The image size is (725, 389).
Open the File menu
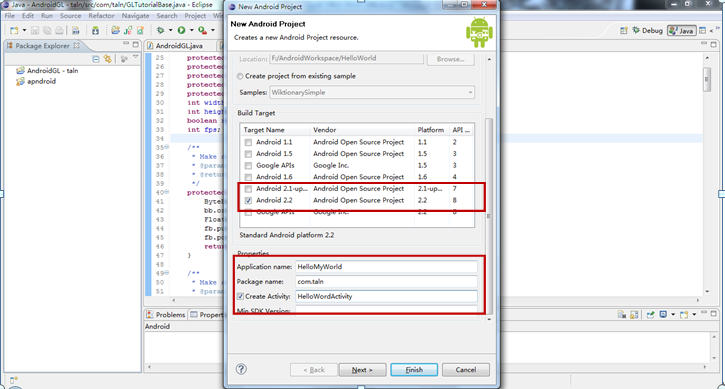10,16
